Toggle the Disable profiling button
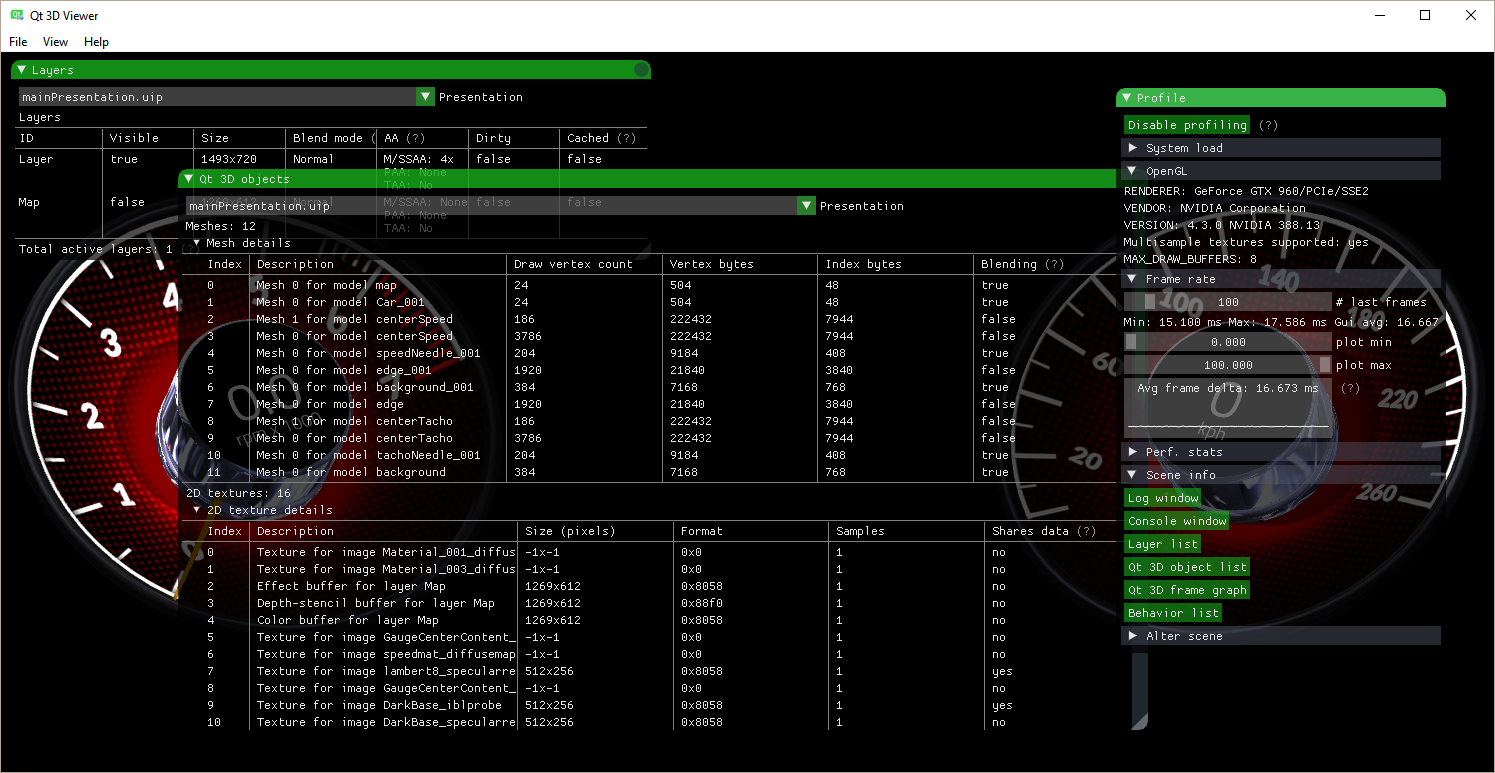 [1187, 125]
